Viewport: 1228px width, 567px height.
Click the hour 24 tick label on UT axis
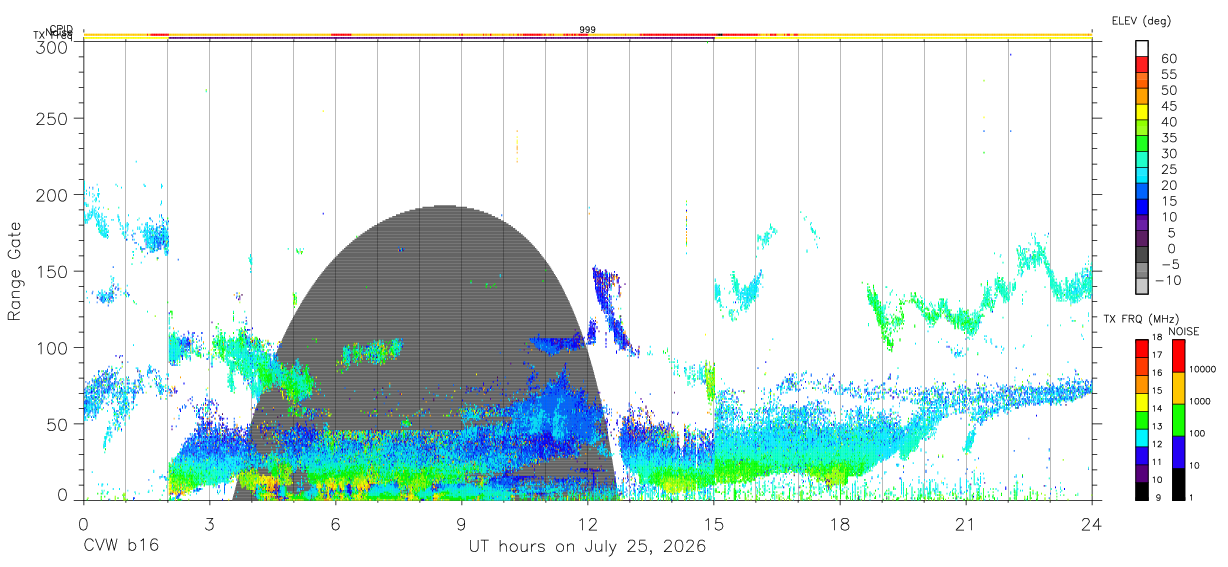1091,523
